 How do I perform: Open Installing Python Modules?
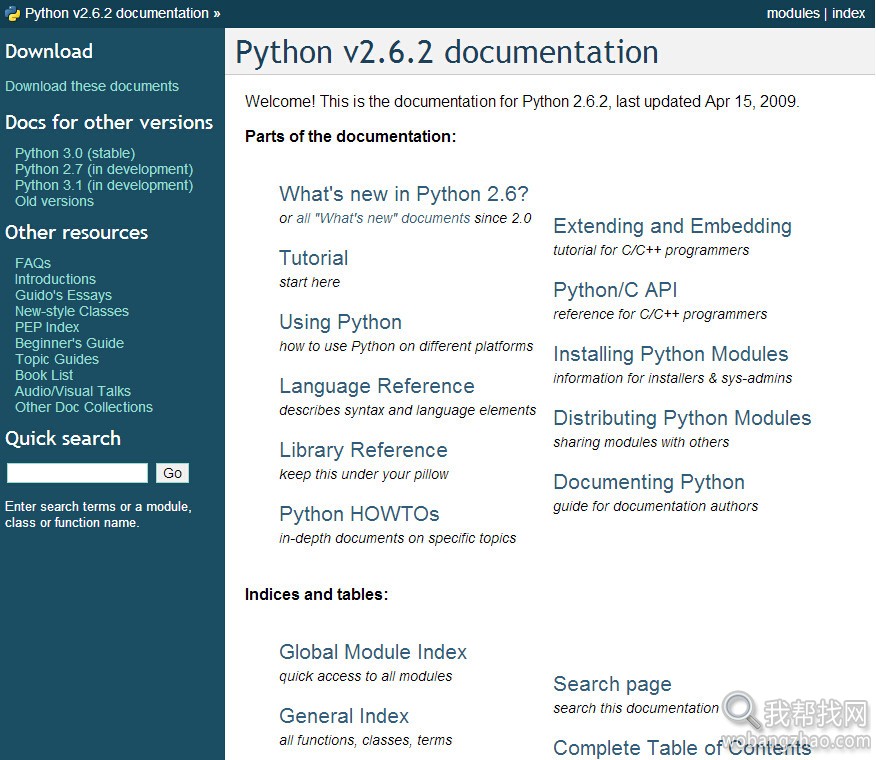point(670,354)
